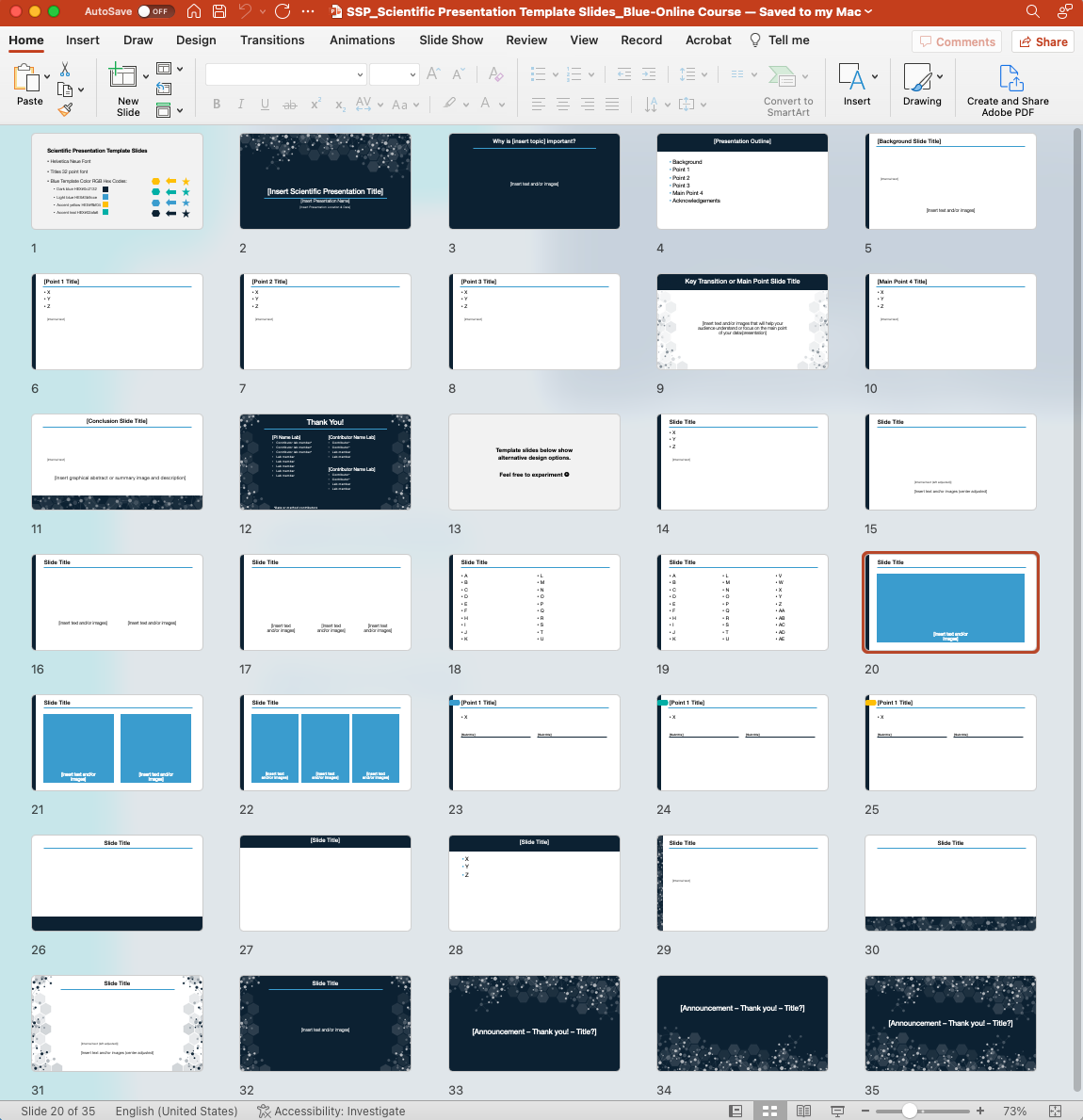
Task: Switch to Slide Sorter view icon
Action: click(x=769, y=1111)
